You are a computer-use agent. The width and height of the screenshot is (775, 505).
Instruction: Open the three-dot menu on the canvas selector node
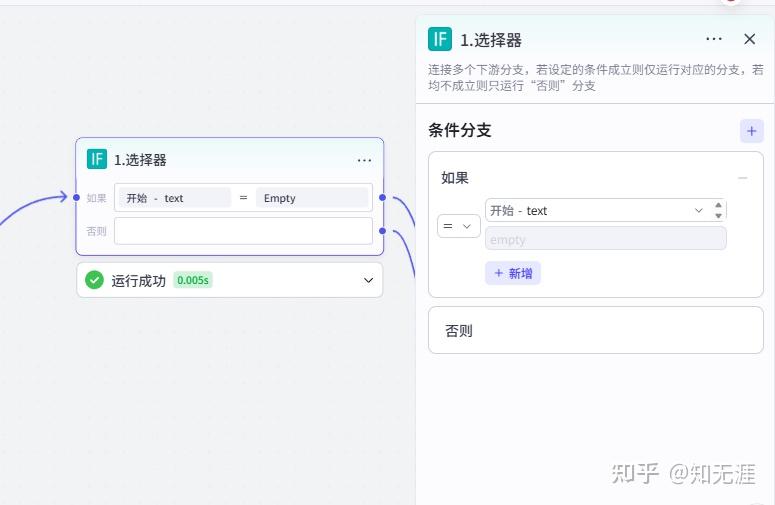tap(364, 160)
